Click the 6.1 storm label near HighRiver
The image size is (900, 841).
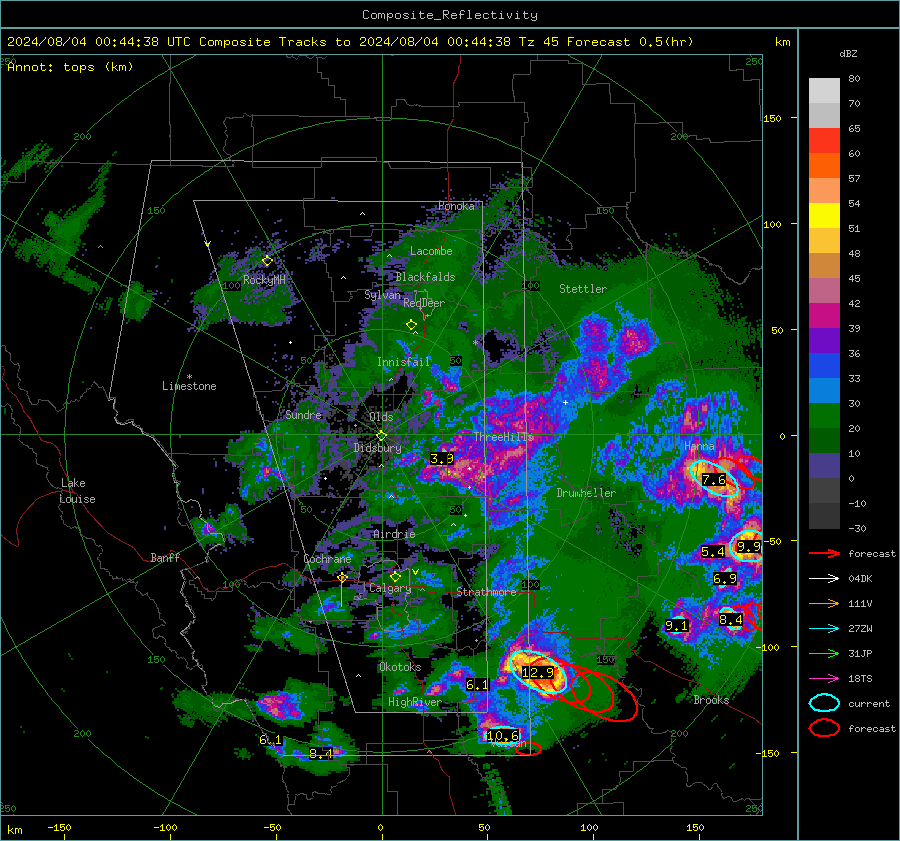[x=477, y=685]
